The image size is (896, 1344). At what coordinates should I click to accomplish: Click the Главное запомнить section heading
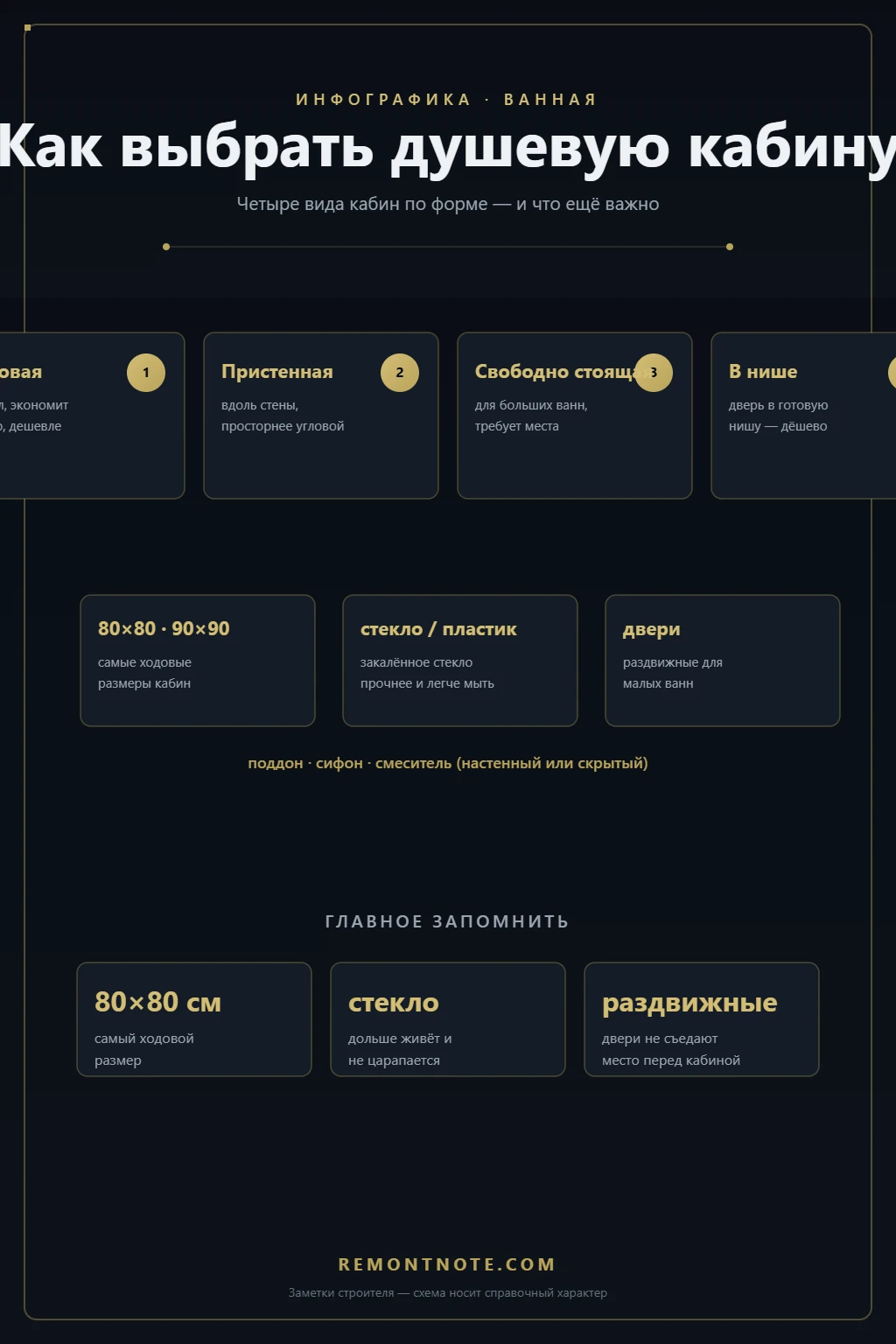tap(448, 921)
